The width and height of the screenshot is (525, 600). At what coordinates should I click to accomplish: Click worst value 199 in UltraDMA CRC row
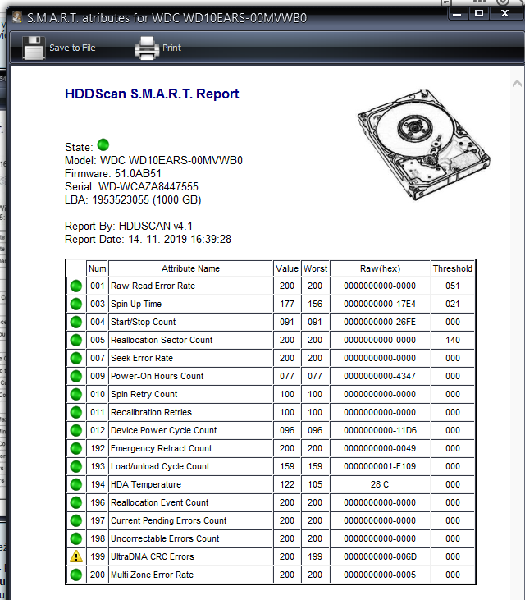point(315,556)
